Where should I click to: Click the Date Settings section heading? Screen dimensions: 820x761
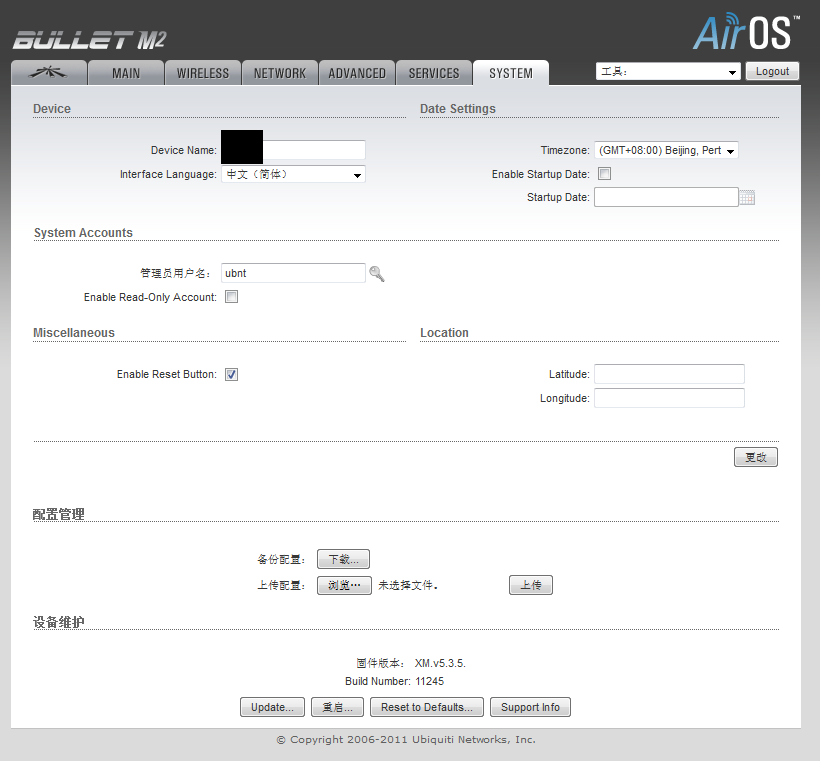pyautogui.click(x=458, y=109)
